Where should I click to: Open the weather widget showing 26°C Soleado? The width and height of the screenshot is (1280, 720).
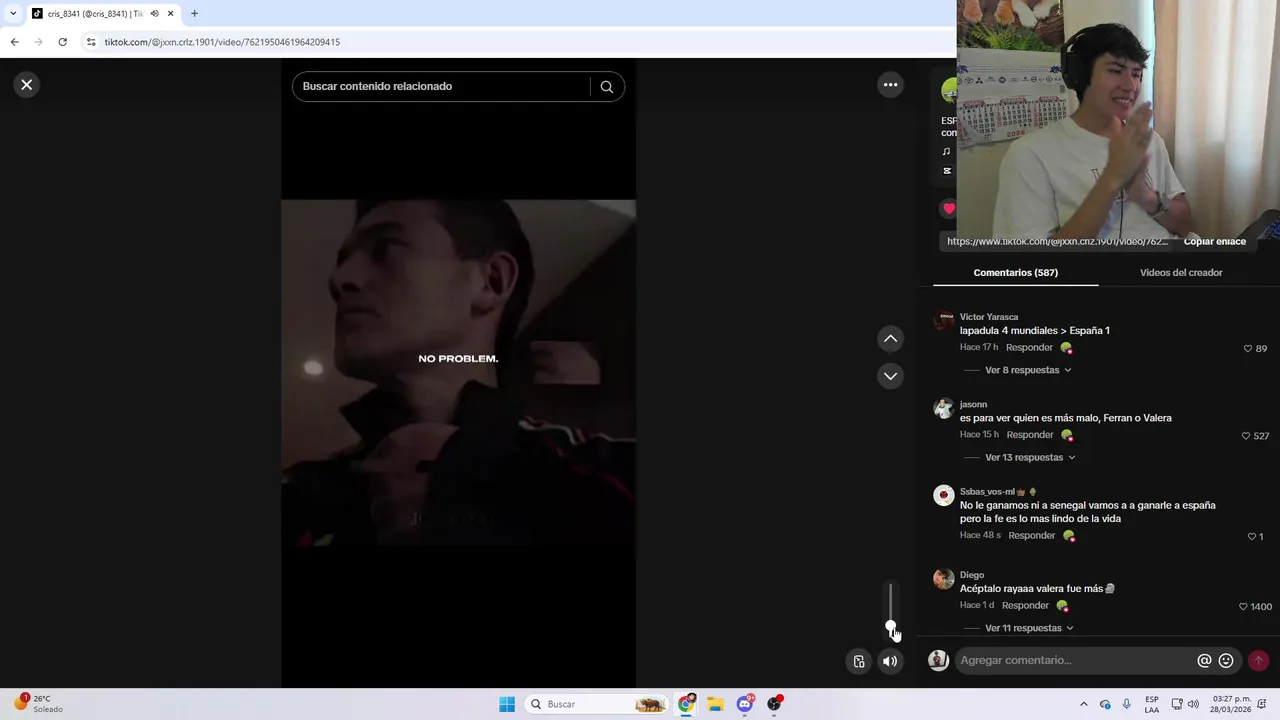coord(38,704)
